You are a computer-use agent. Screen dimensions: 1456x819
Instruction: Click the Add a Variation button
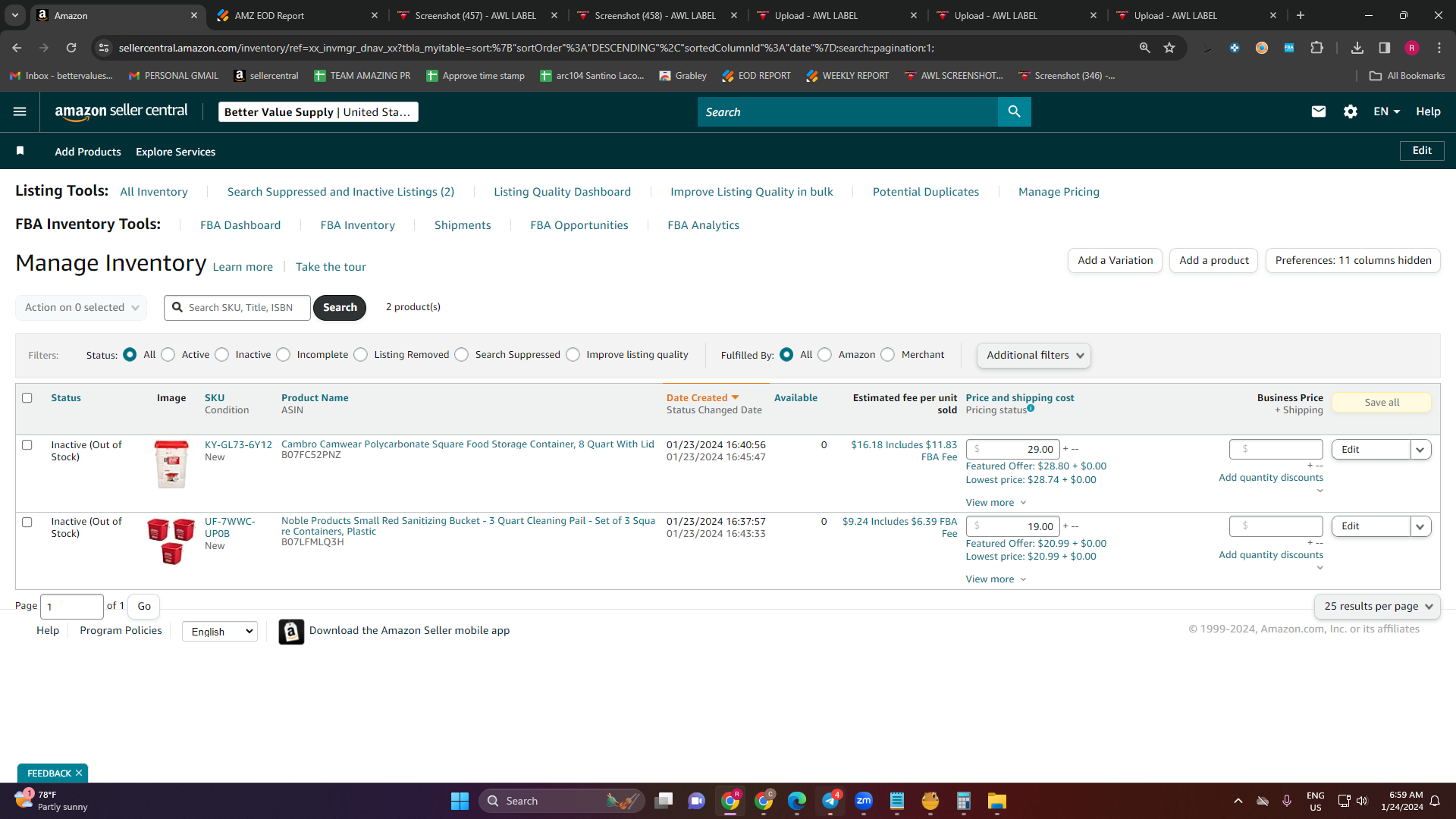point(1115,261)
